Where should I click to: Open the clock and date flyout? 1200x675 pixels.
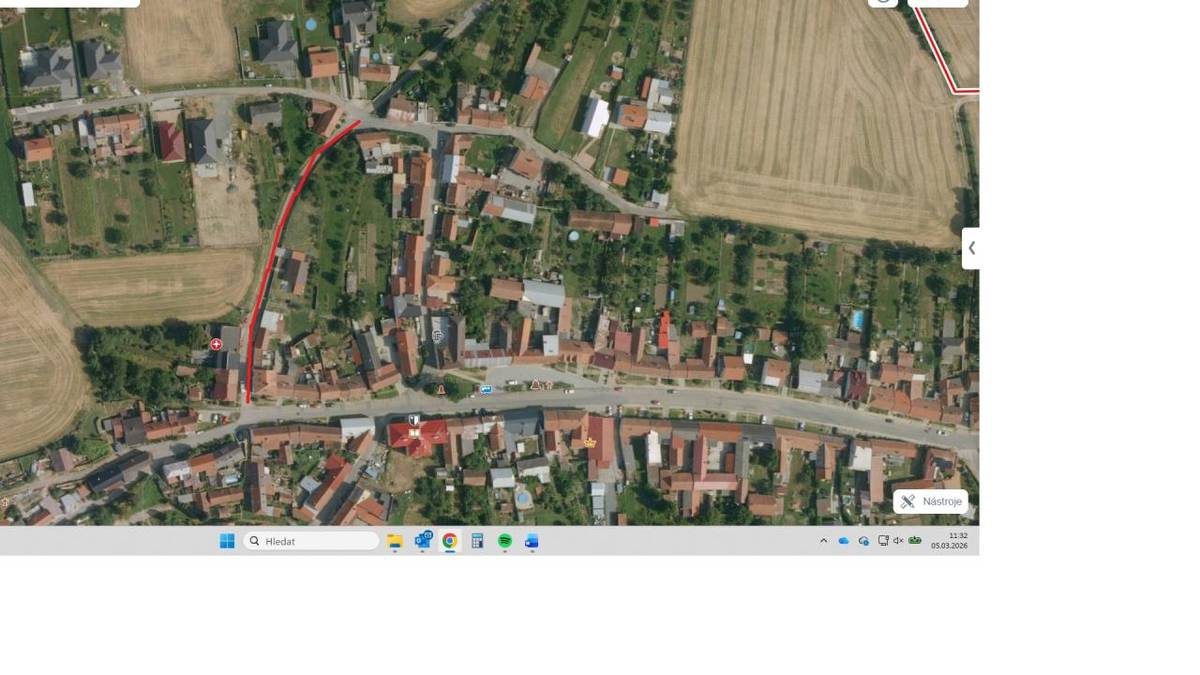949,541
